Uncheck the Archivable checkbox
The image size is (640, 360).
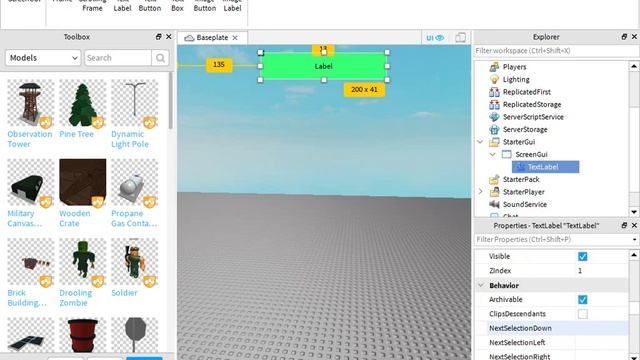pyautogui.click(x=582, y=300)
